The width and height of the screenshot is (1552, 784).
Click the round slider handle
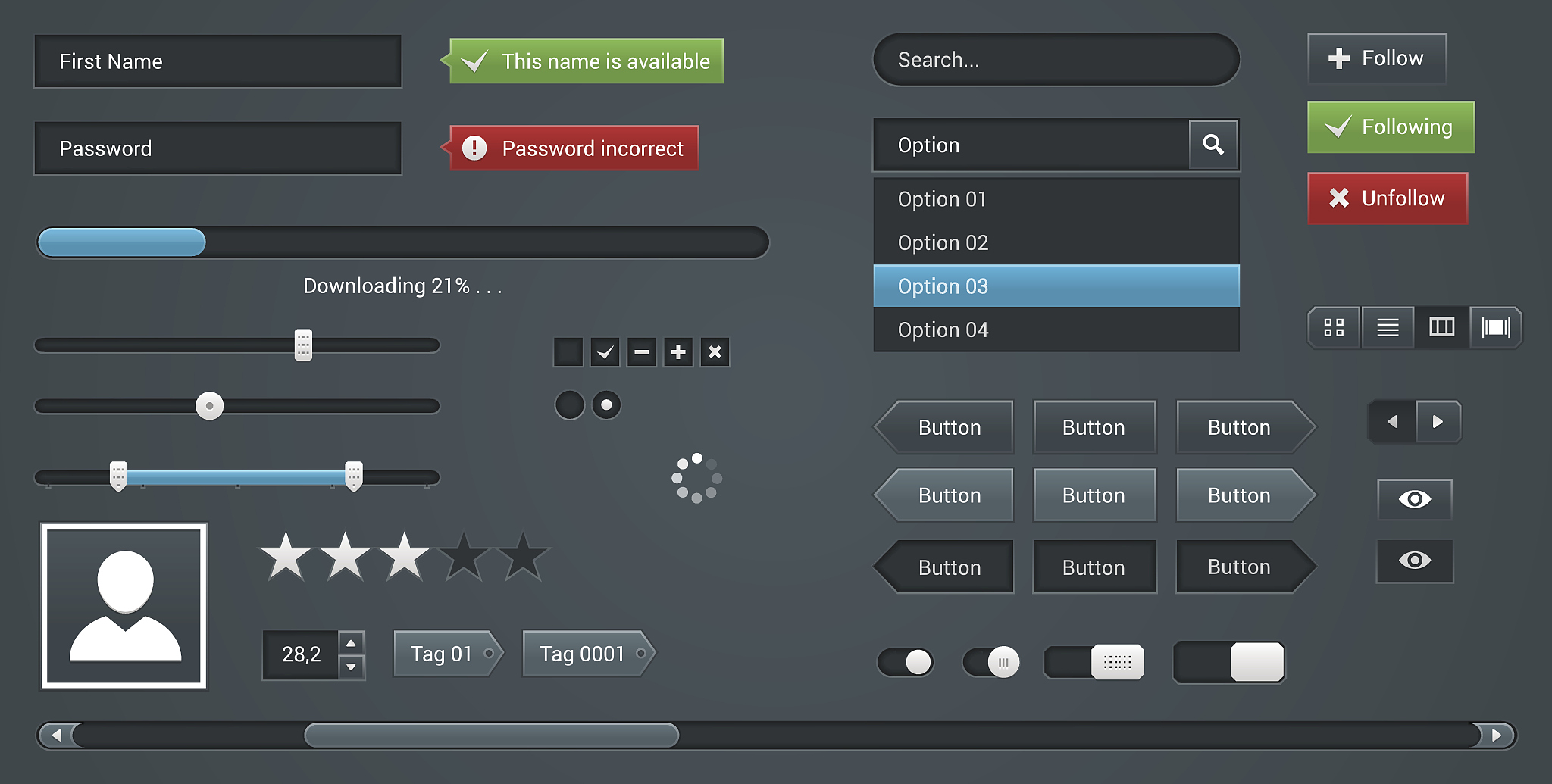coord(210,406)
